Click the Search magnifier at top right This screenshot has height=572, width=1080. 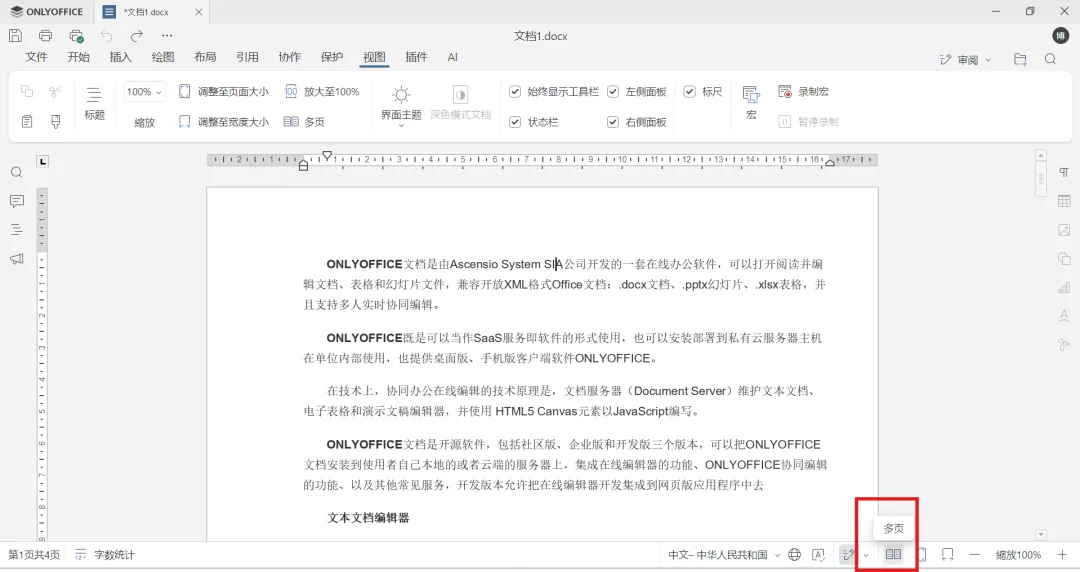[x=1050, y=59]
